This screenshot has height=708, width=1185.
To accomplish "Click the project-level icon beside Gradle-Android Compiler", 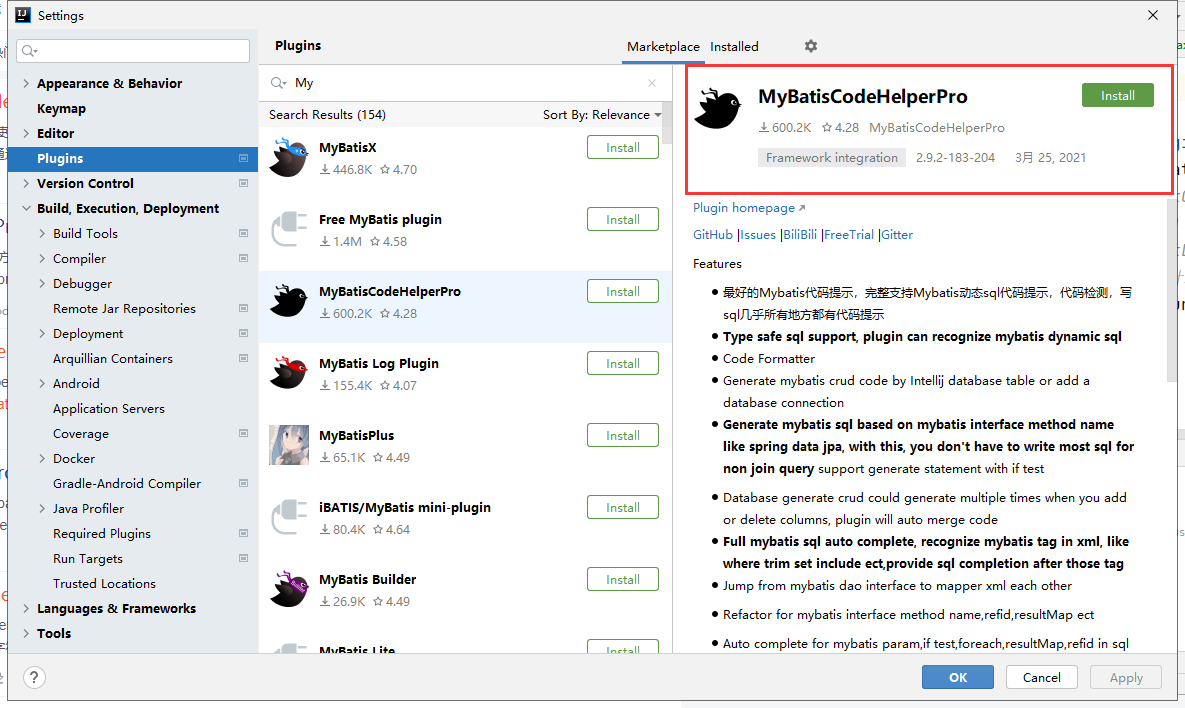I will tap(243, 483).
